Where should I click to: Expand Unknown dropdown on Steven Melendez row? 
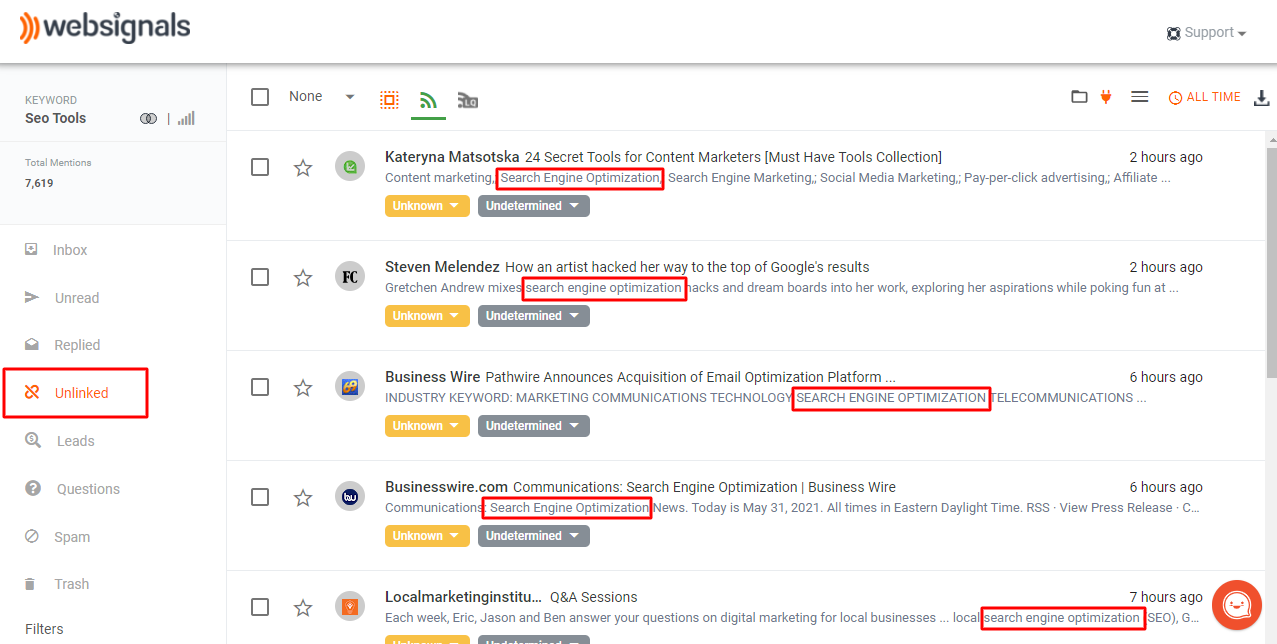pos(428,316)
